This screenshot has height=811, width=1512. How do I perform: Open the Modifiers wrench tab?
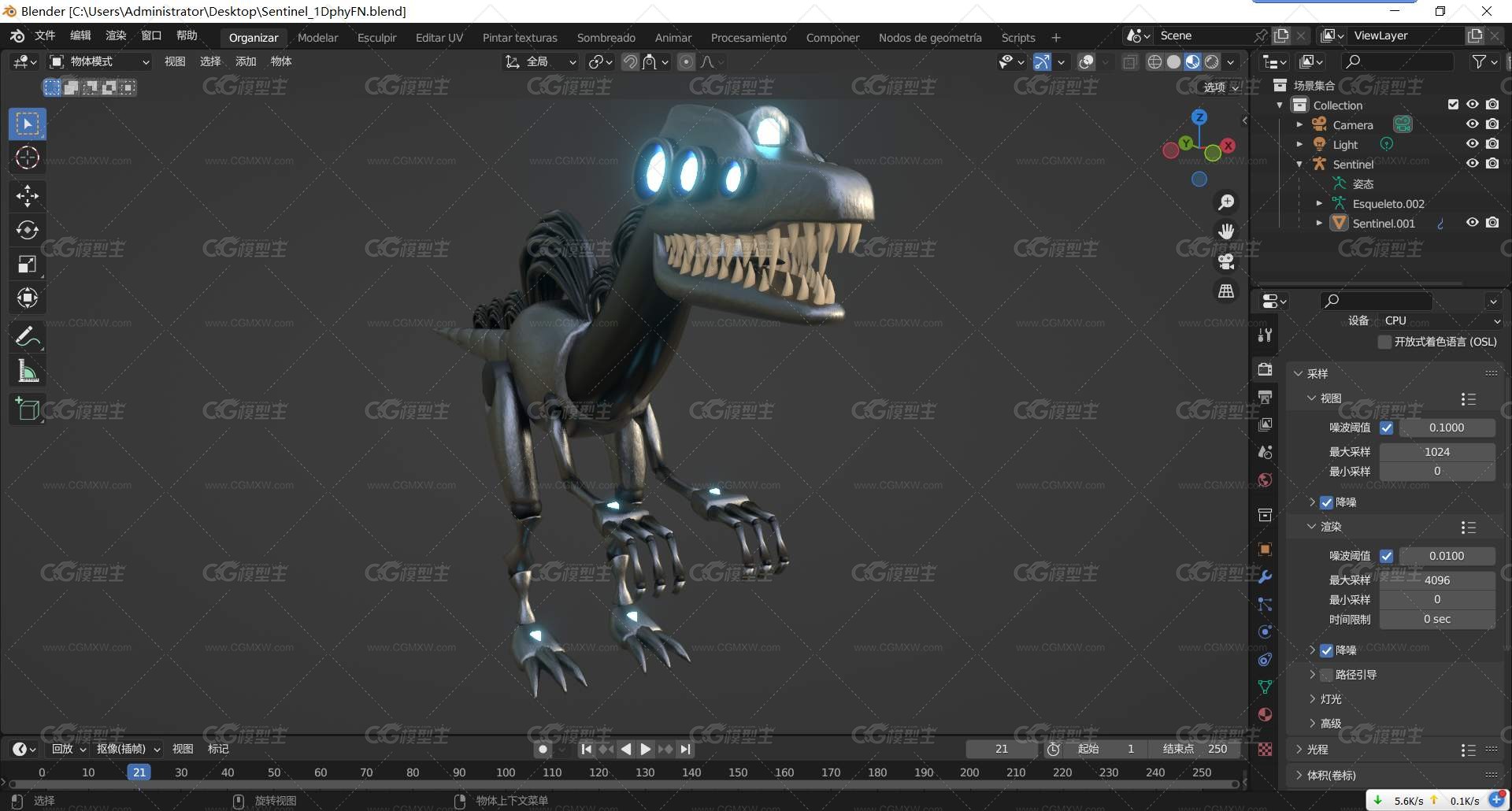(x=1265, y=576)
